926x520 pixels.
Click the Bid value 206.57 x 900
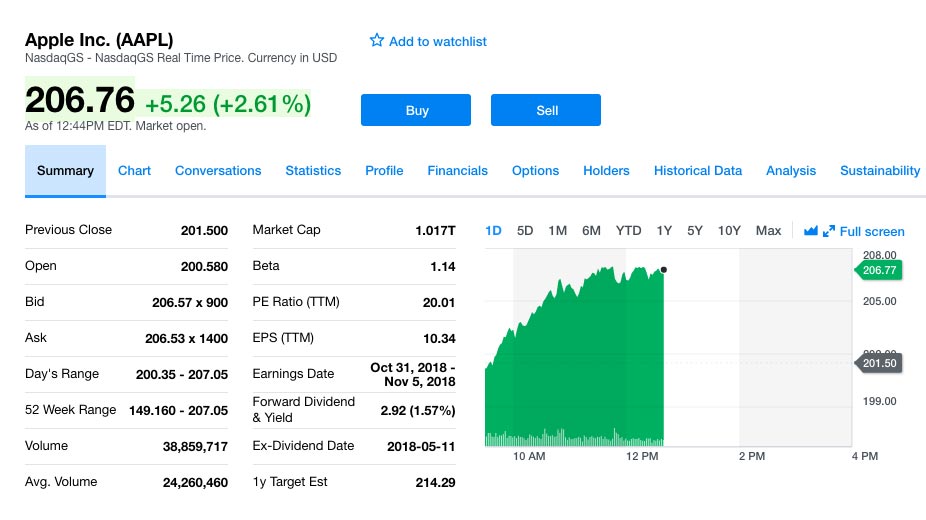[190, 302]
